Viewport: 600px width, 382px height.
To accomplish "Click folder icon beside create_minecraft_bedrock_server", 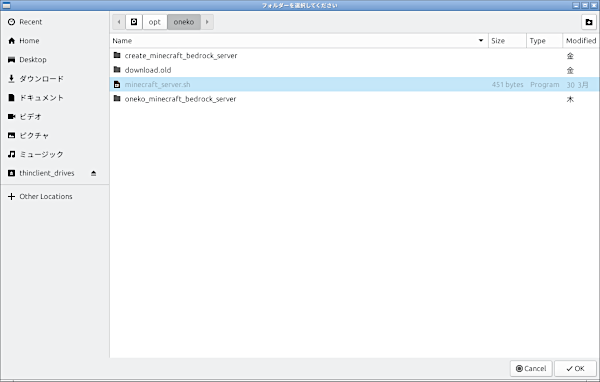I will (x=117, y=55).
